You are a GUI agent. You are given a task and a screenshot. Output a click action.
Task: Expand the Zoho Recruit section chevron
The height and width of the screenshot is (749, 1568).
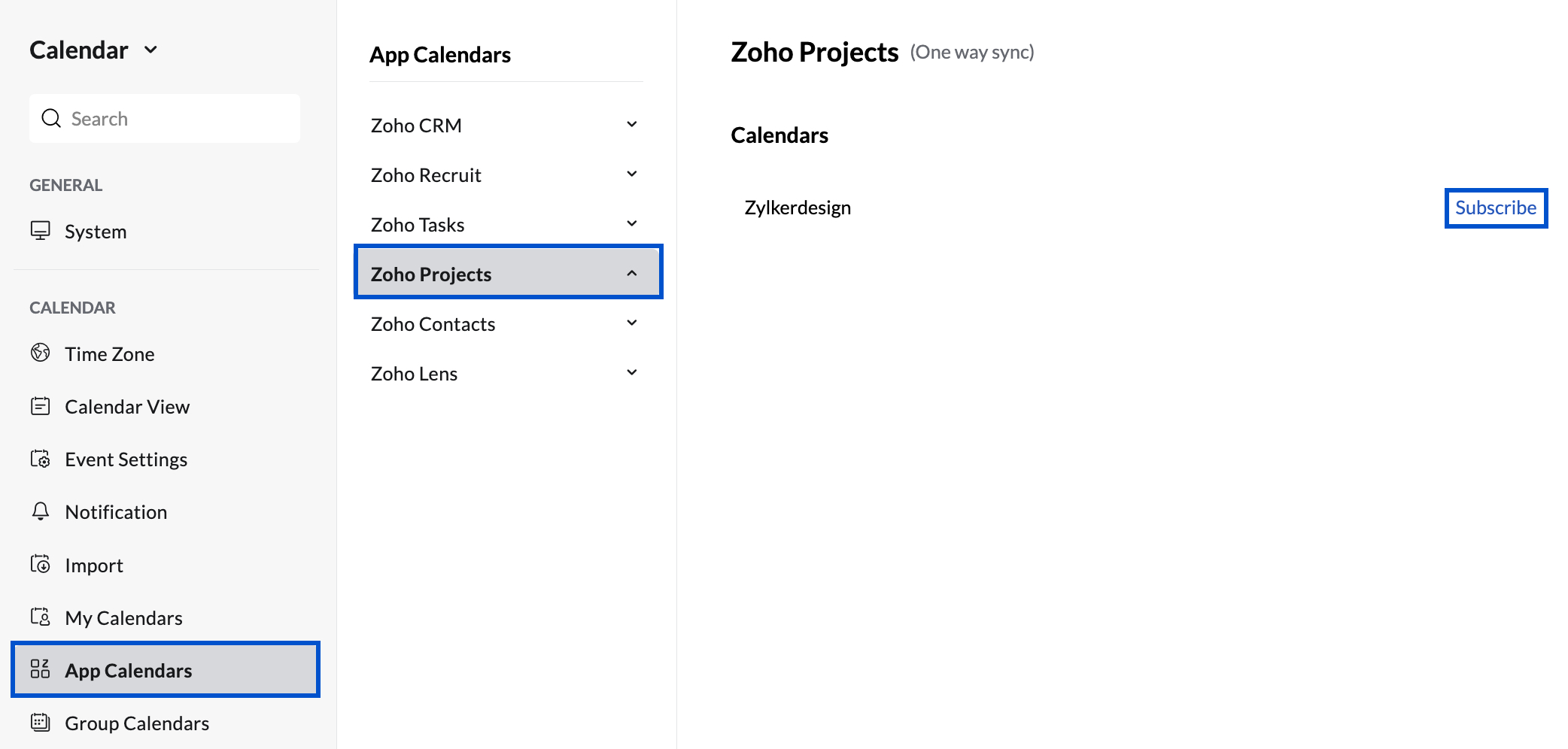click(632, 174)
